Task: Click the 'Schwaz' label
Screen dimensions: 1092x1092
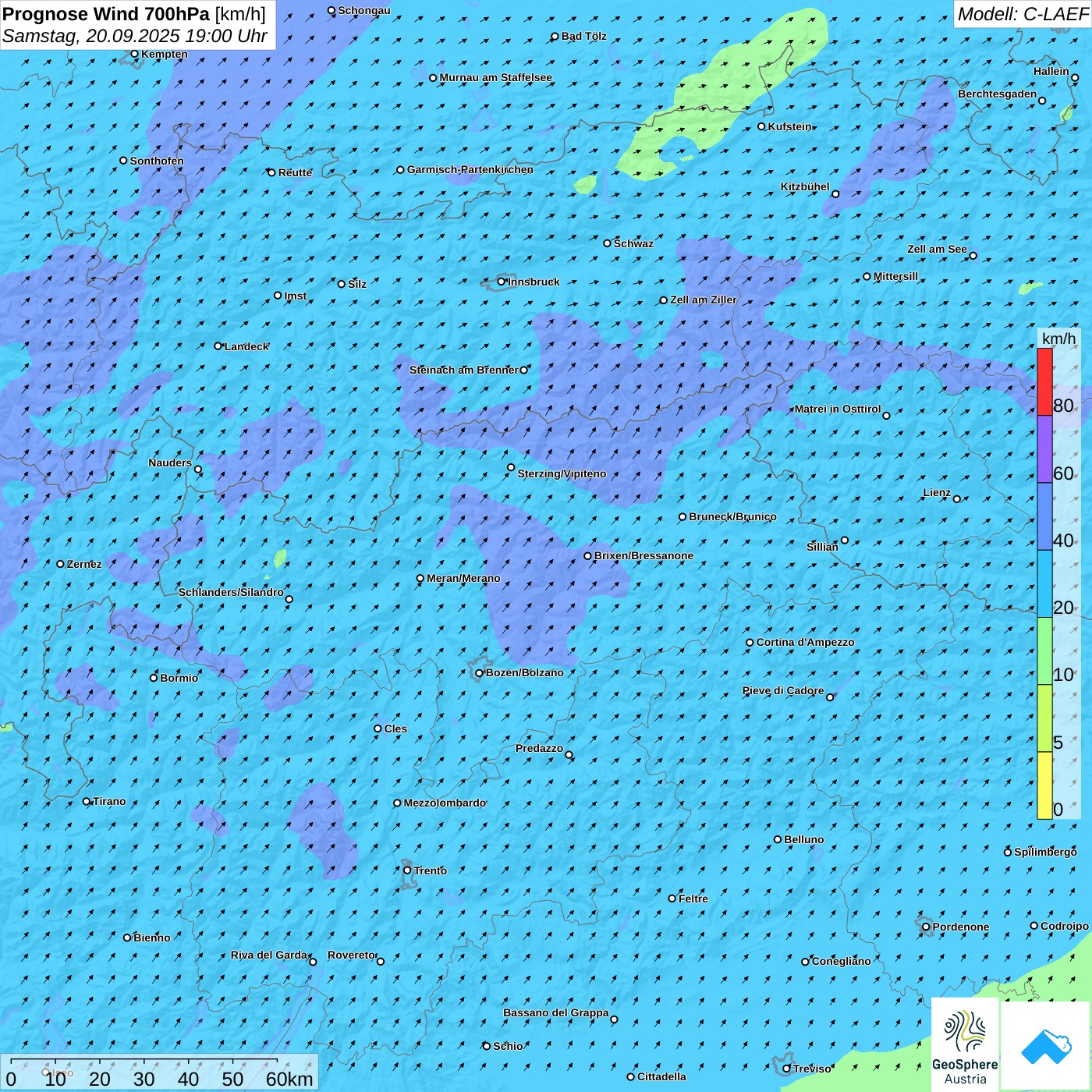Action: 633,243
